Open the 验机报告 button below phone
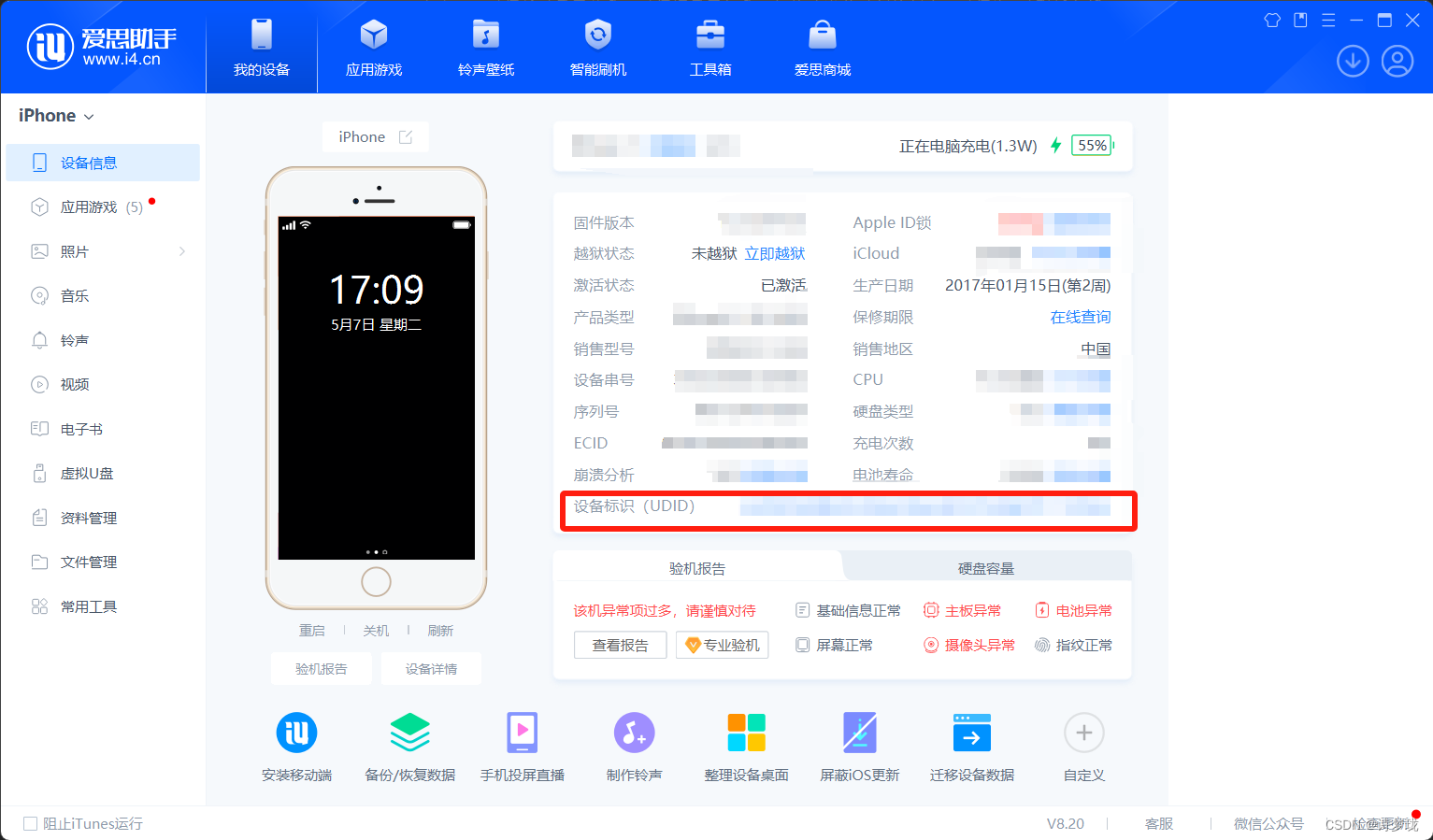1433x840 pixels. coord(322,669)
